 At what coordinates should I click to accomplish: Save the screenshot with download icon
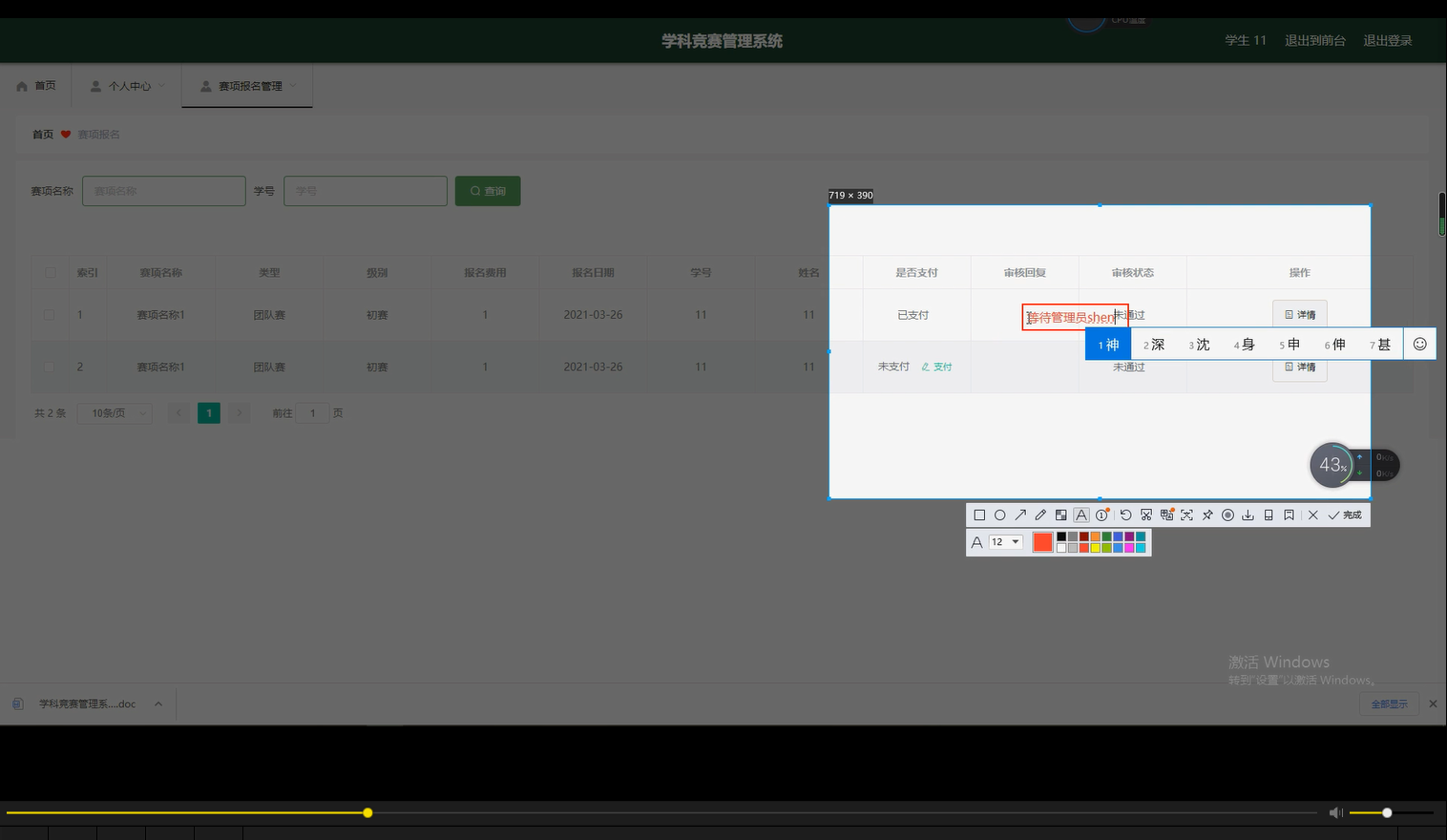(1248, 514)
